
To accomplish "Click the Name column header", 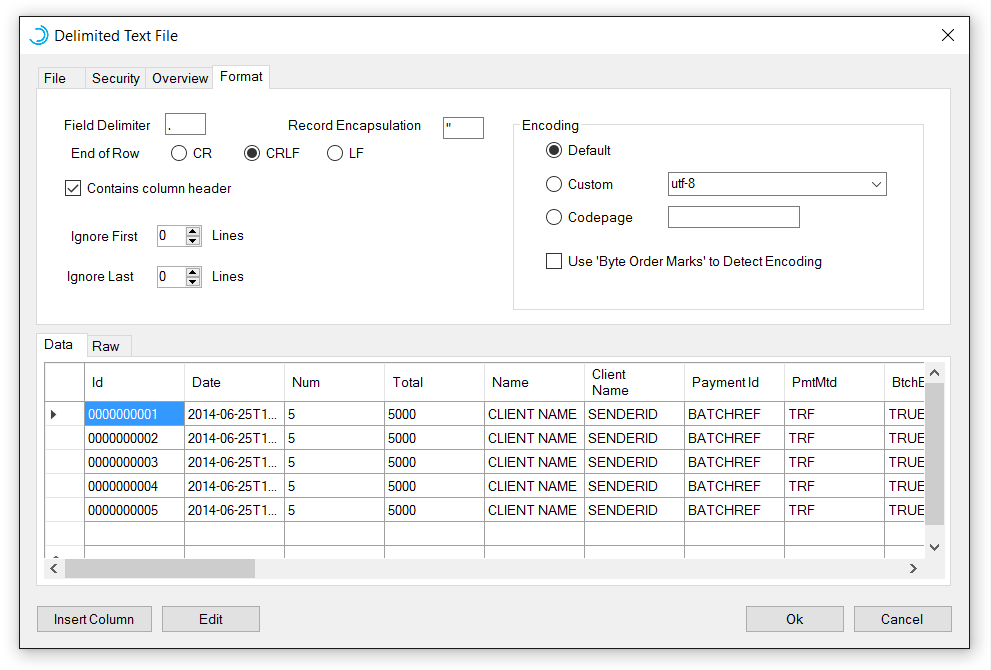I will point(534,382).
